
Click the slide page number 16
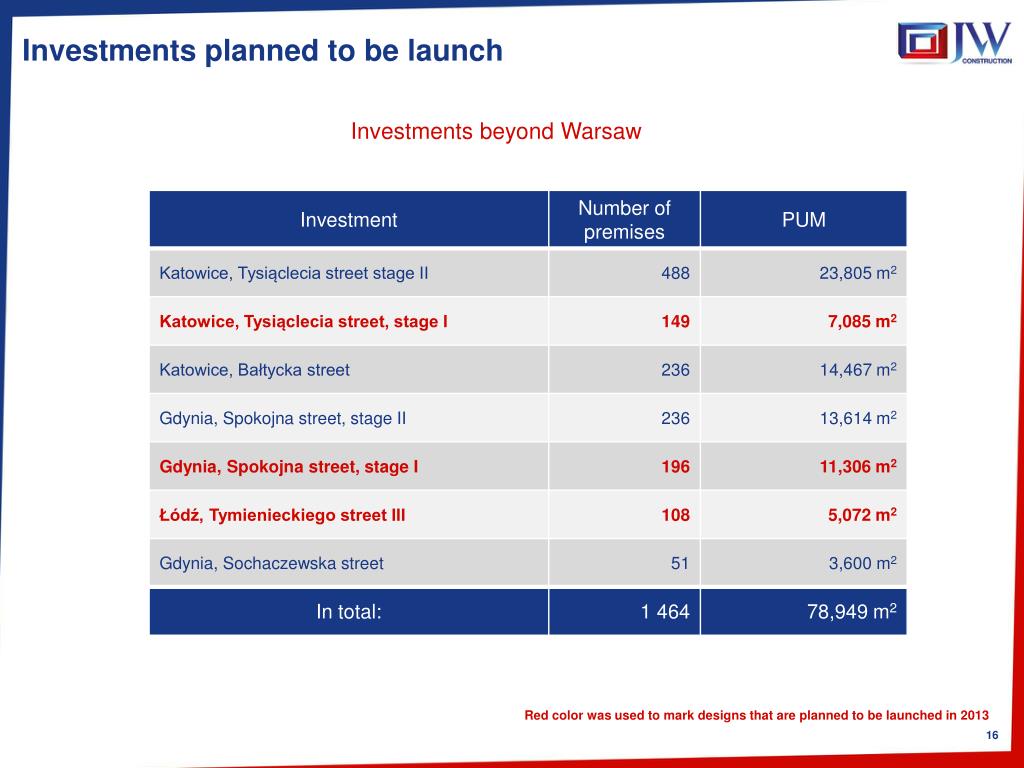992,735
